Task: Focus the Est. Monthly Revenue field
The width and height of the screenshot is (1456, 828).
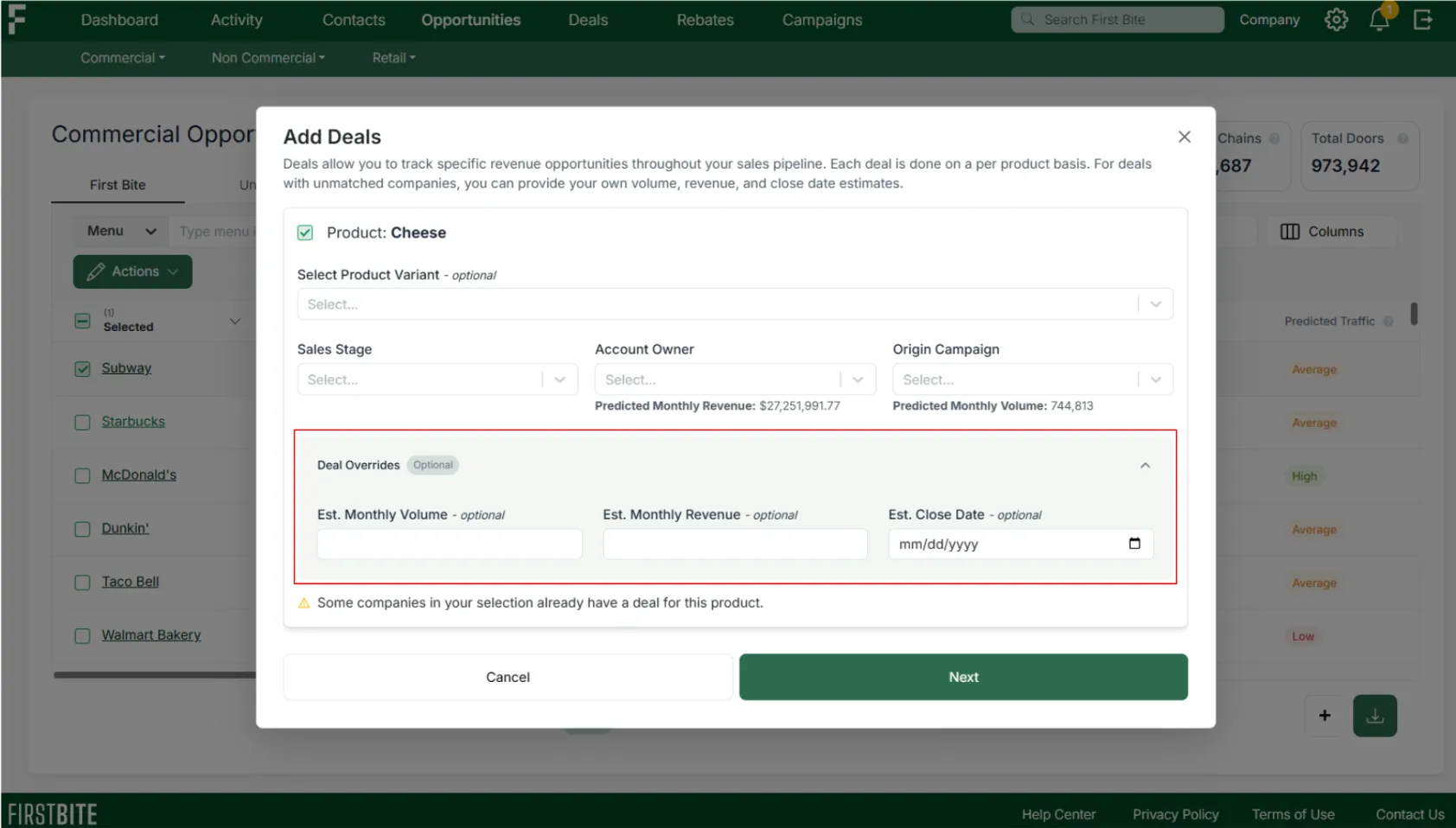Action: (735, 544)
